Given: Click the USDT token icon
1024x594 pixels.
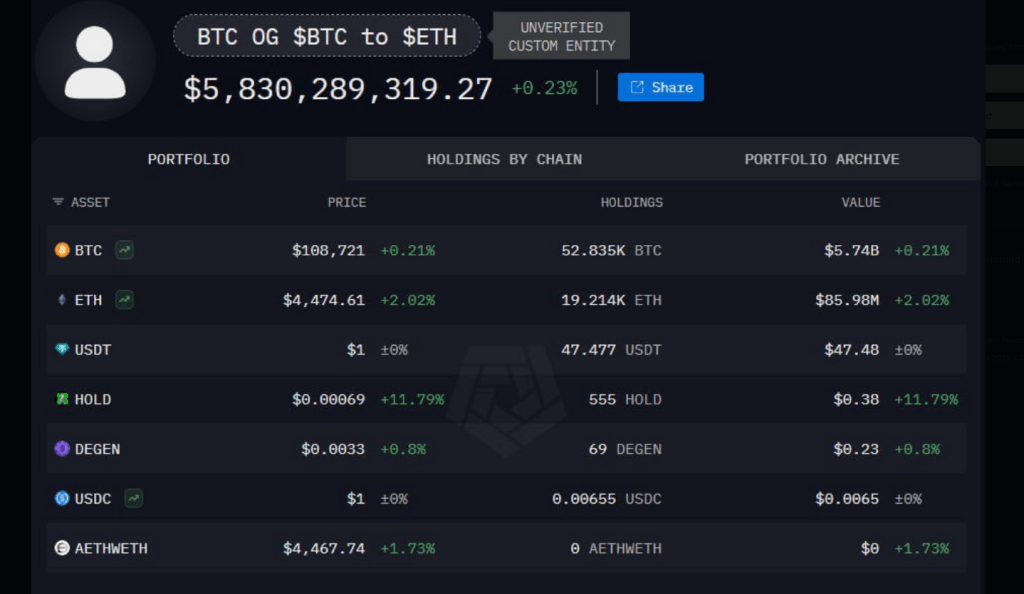Looking at the screenshot, I should coord(62,350).
